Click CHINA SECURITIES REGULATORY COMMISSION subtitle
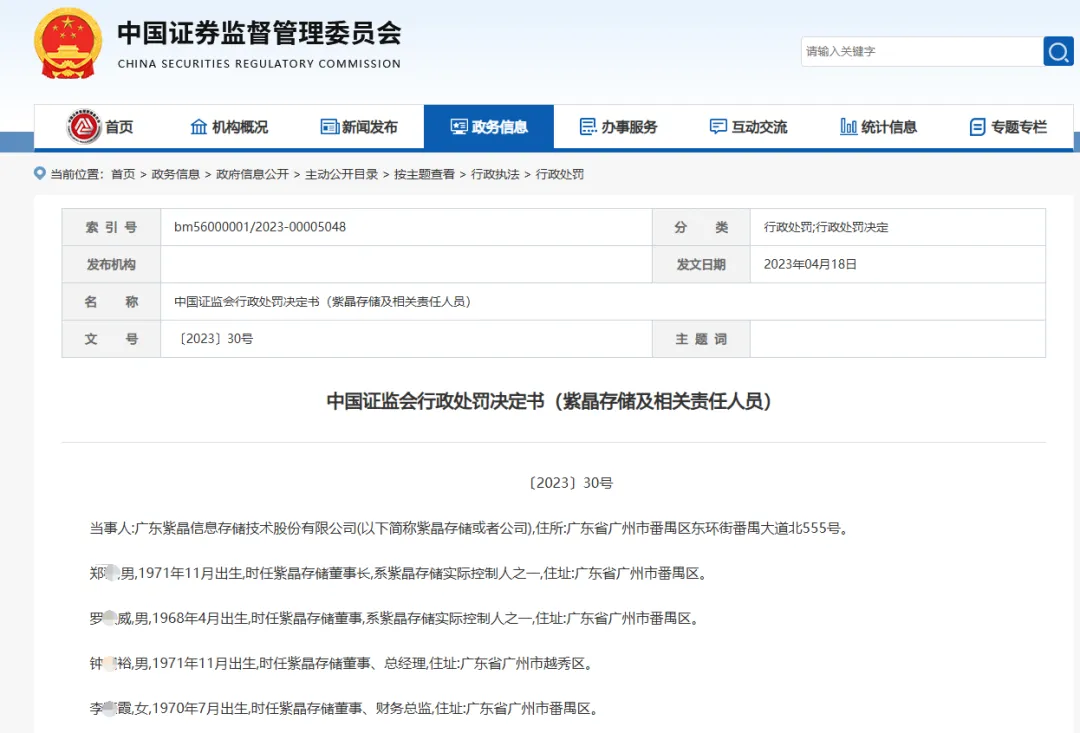Image resolution: width=1080 pixels, height=733 pixels. coord(259,63)
